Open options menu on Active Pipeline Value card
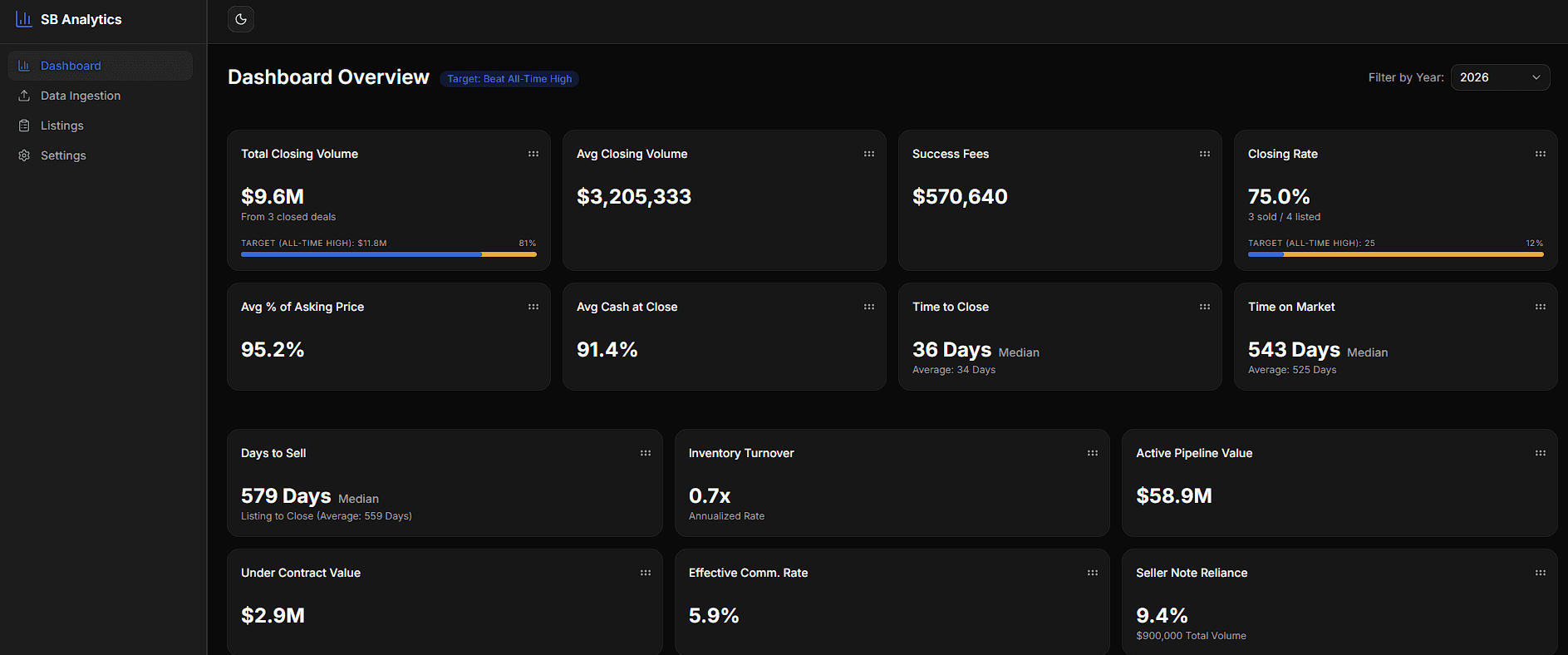 point(1541,453)
